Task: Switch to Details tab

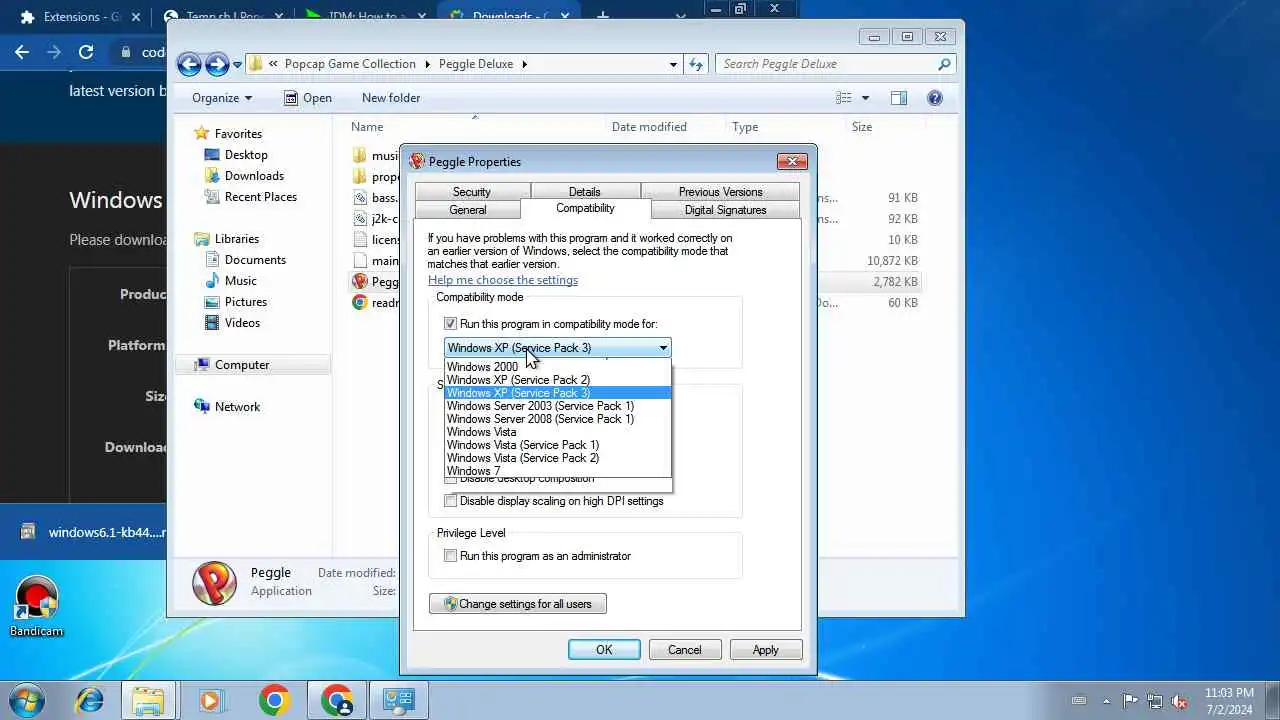Action: coord(585,192)
